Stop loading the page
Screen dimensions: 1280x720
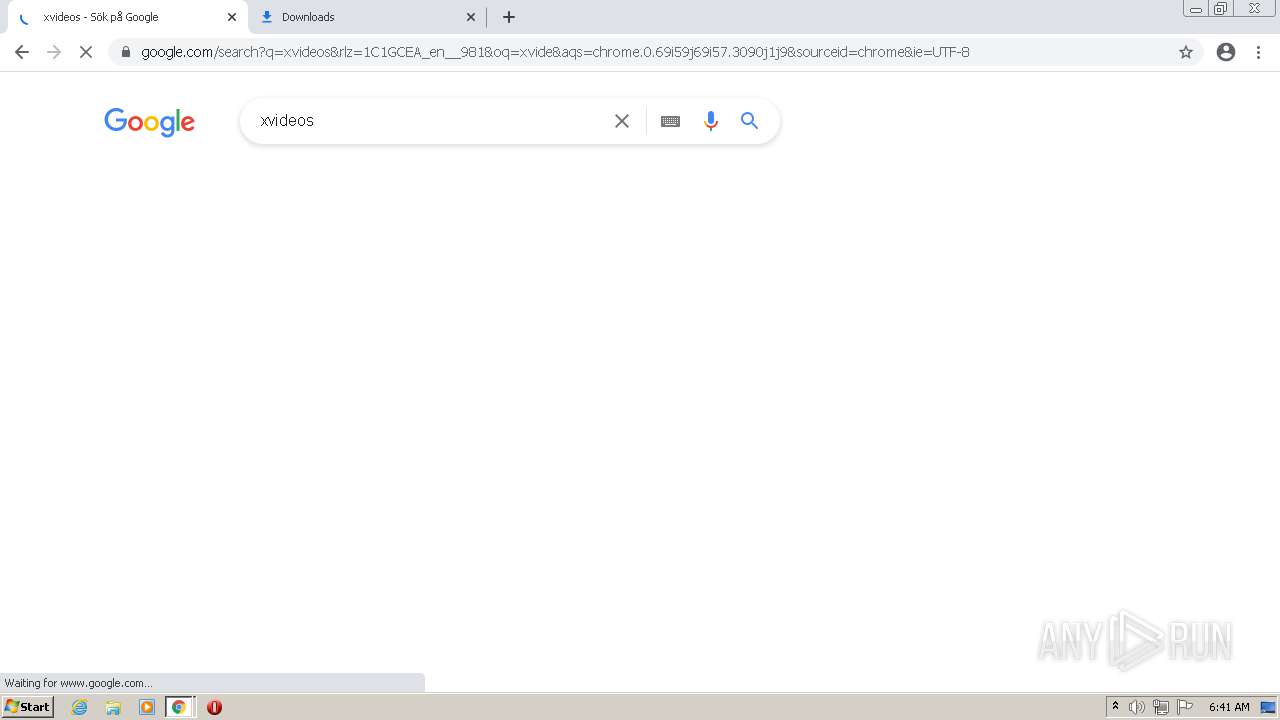point(86,52)
